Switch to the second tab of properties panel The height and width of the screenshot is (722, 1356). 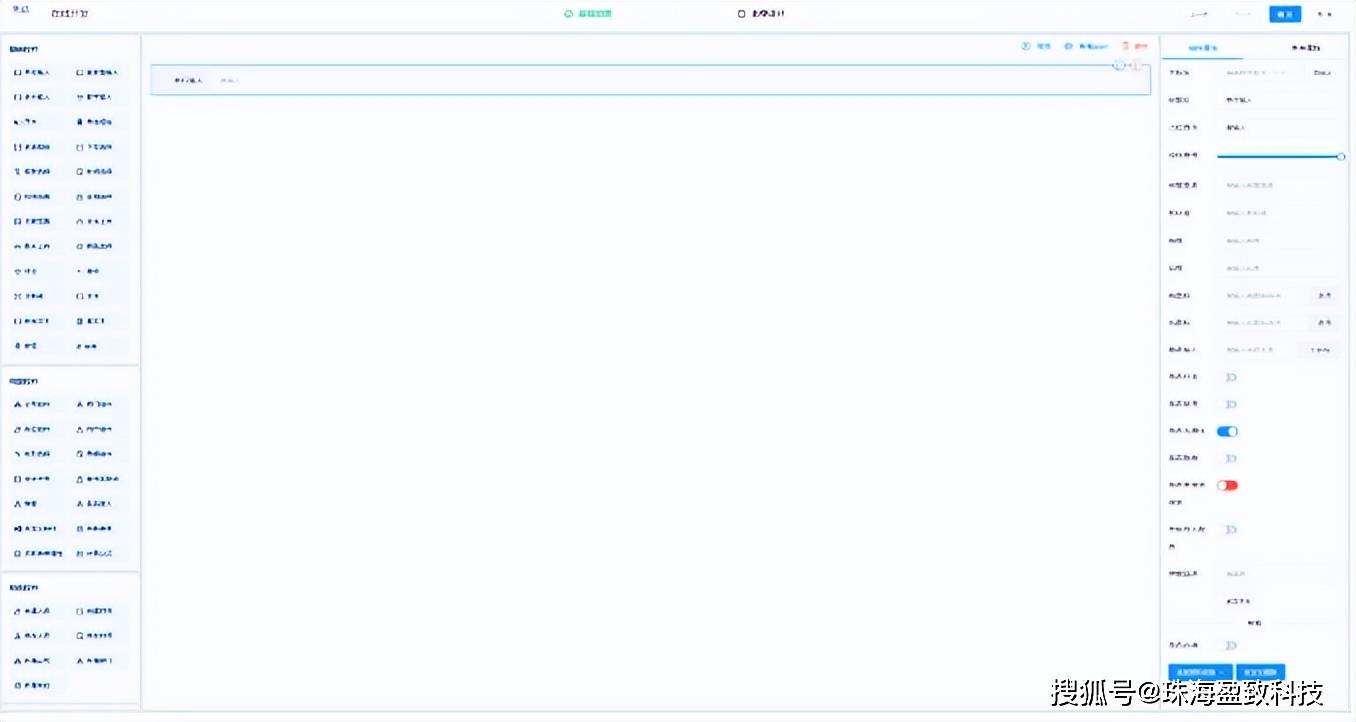click(x=1305, y=48)
